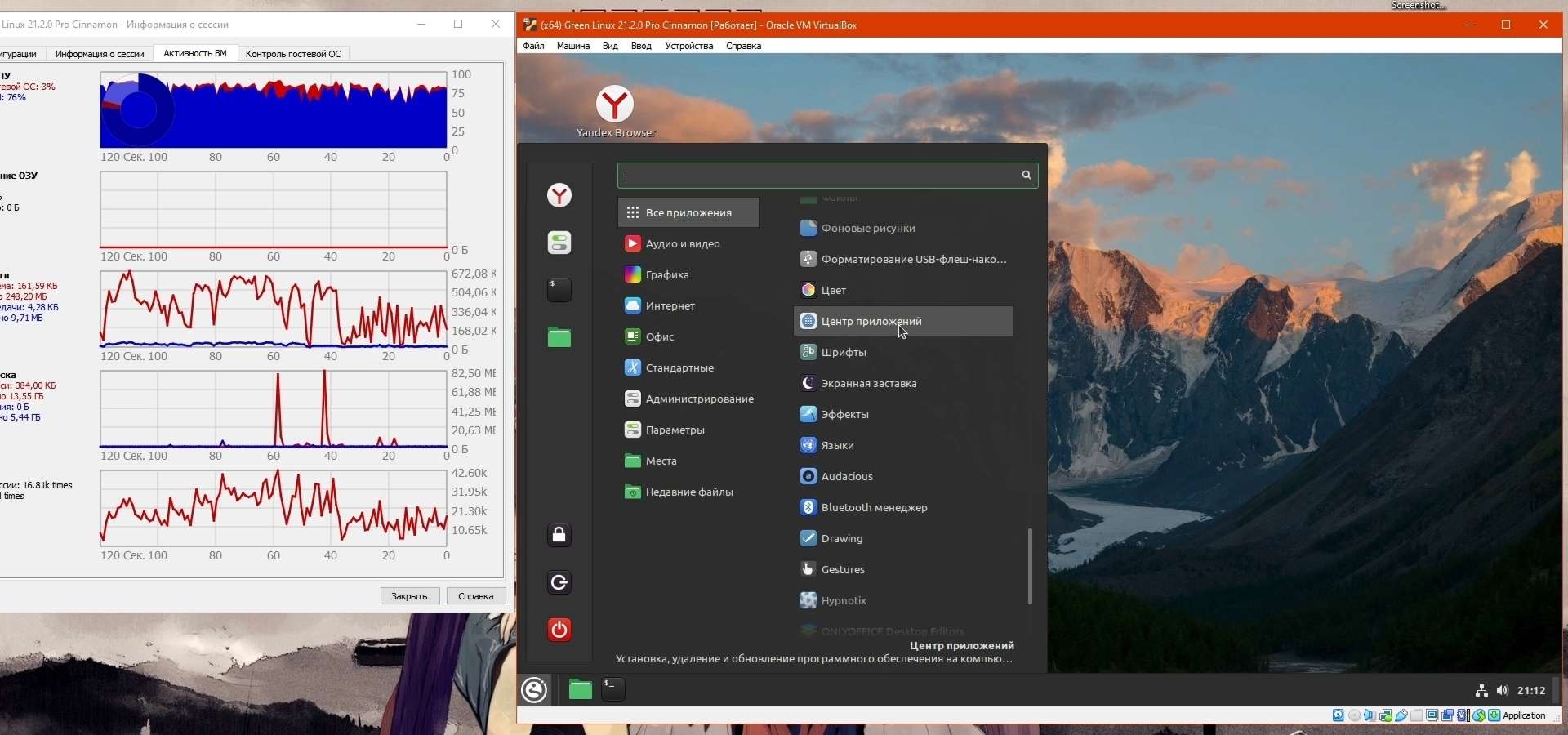The width and height of the screenshot is (1568, 735).
Task: Select the Аудио и видео category
Action: pos(688,243)
